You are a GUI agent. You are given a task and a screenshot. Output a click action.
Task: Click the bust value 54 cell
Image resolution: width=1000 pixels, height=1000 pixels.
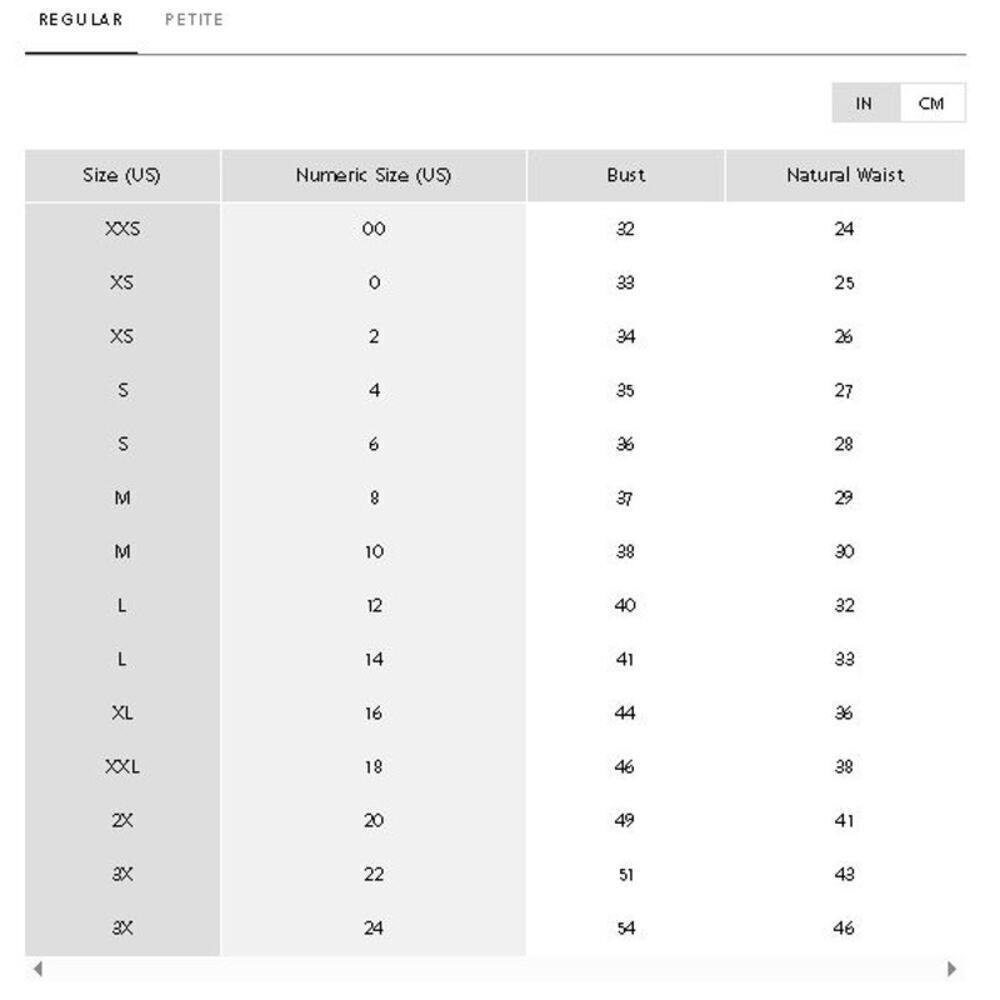click(x=626, y=928)
